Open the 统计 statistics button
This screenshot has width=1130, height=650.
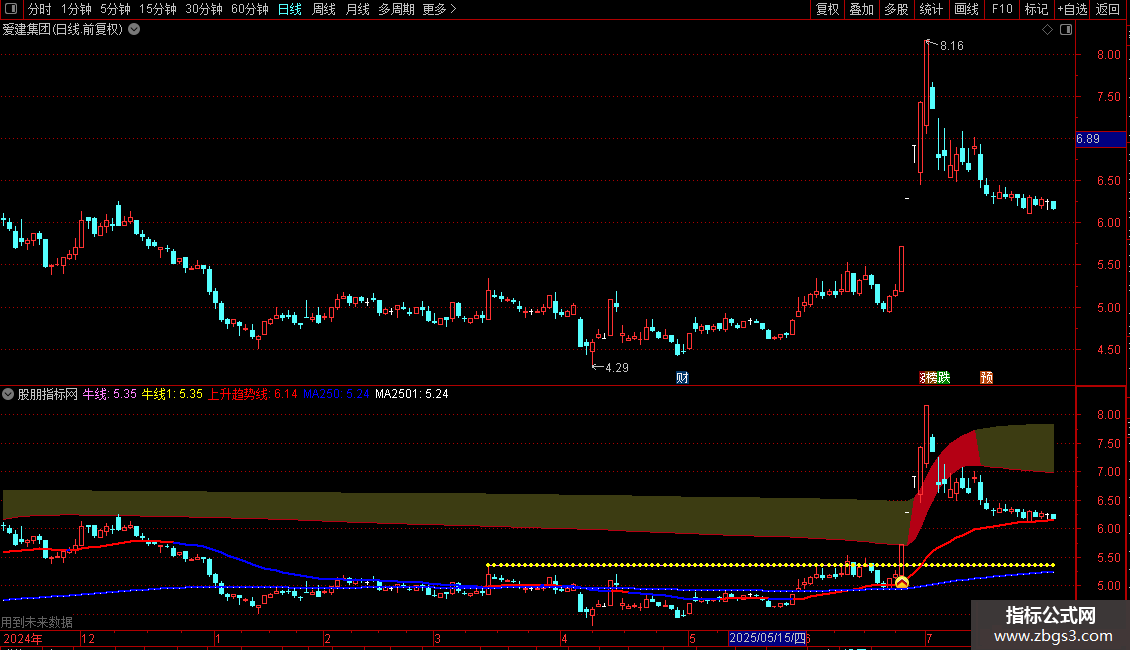pos(930,9)
